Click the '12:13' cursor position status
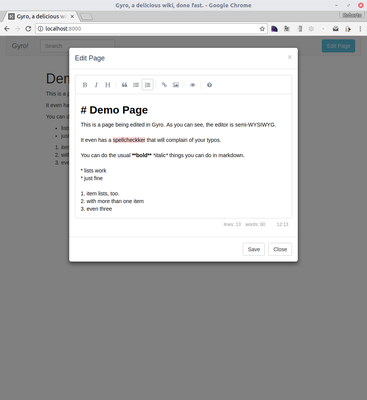The image size is (367, 400). (282, 224)
